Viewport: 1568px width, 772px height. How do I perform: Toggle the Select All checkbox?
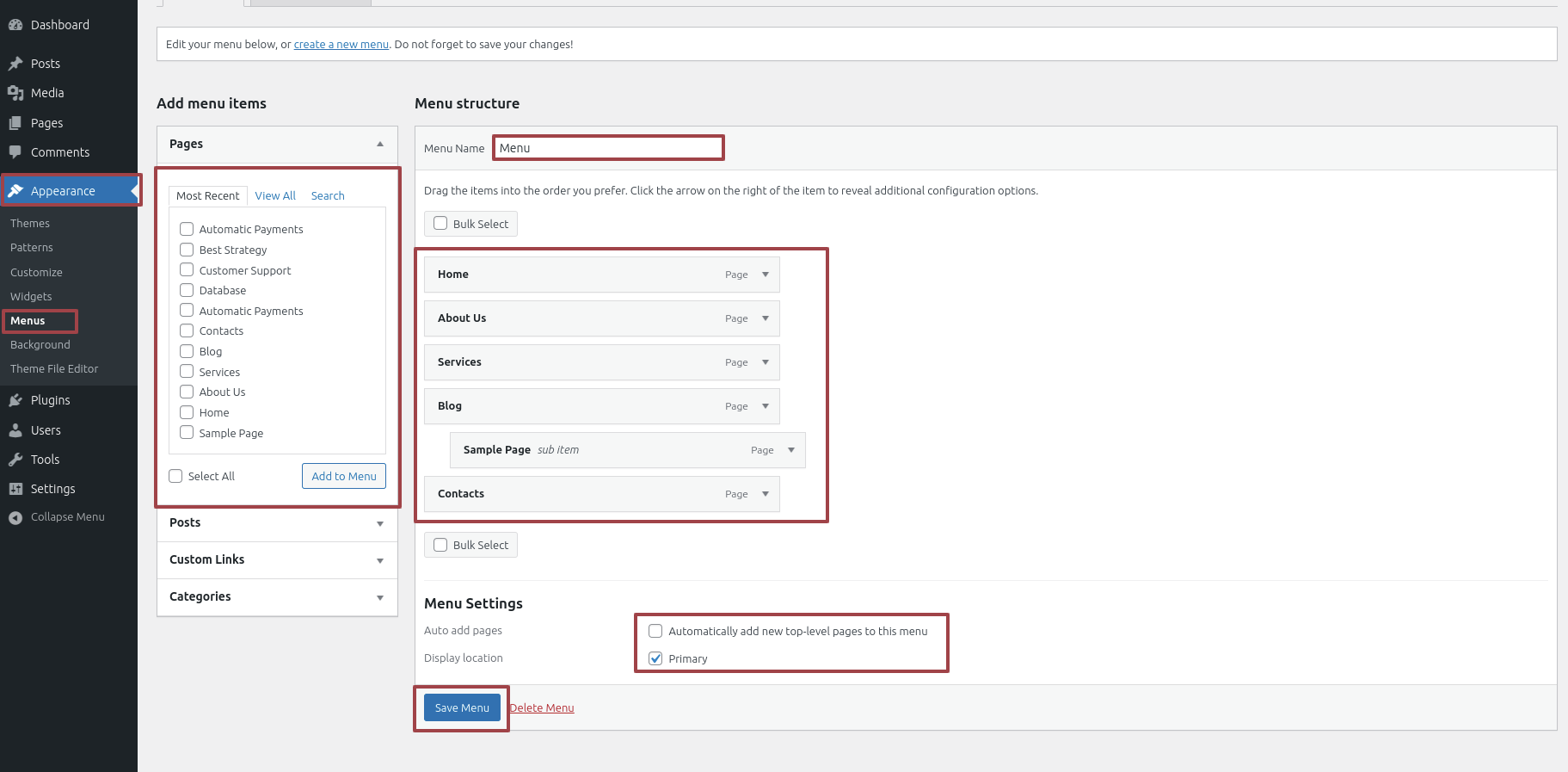click(175, 476)
